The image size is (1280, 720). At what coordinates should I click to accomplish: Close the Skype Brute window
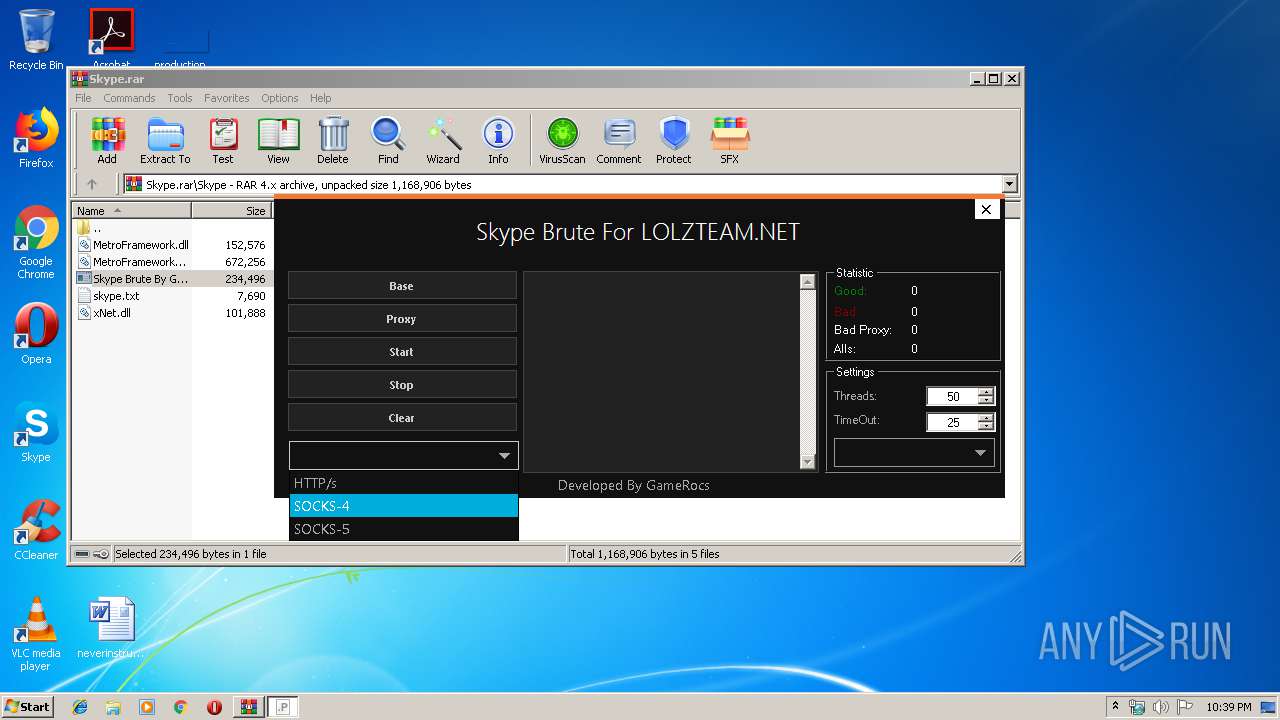[986, 209]
